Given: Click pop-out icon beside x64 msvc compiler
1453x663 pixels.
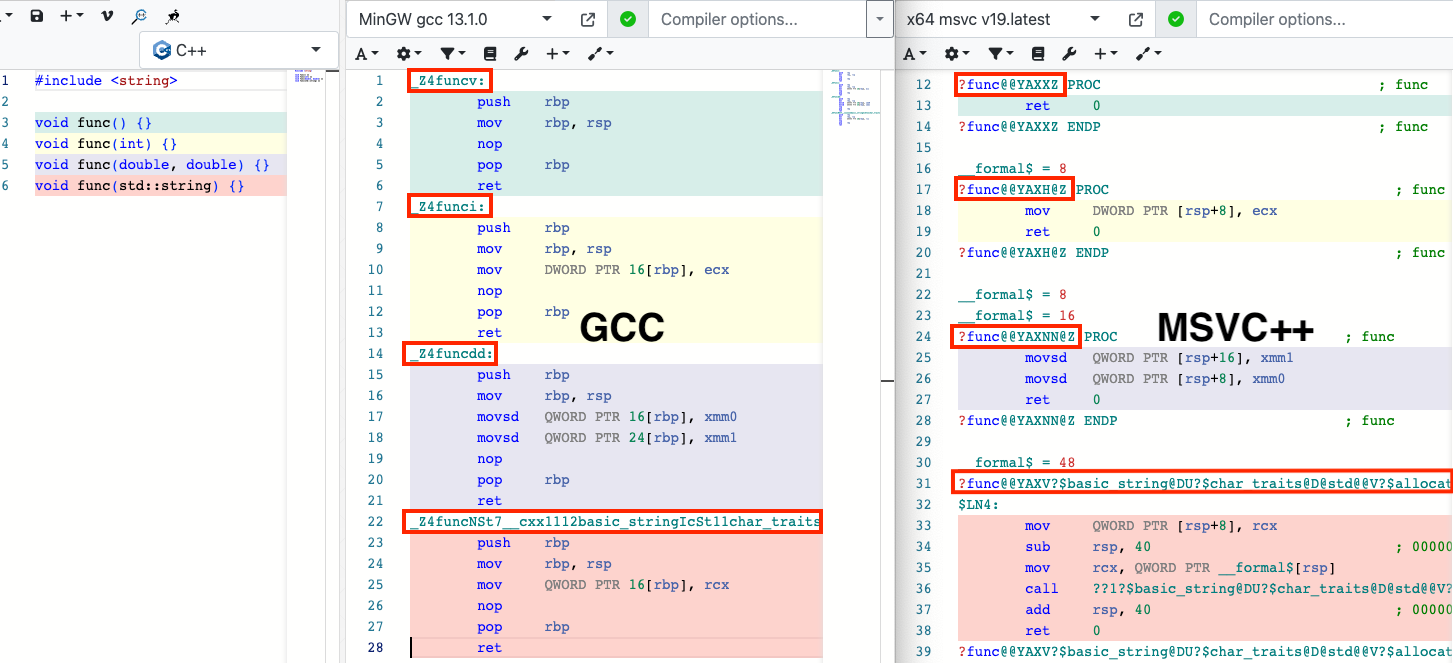Looking at the screenshot, I should pos(1136,19).
